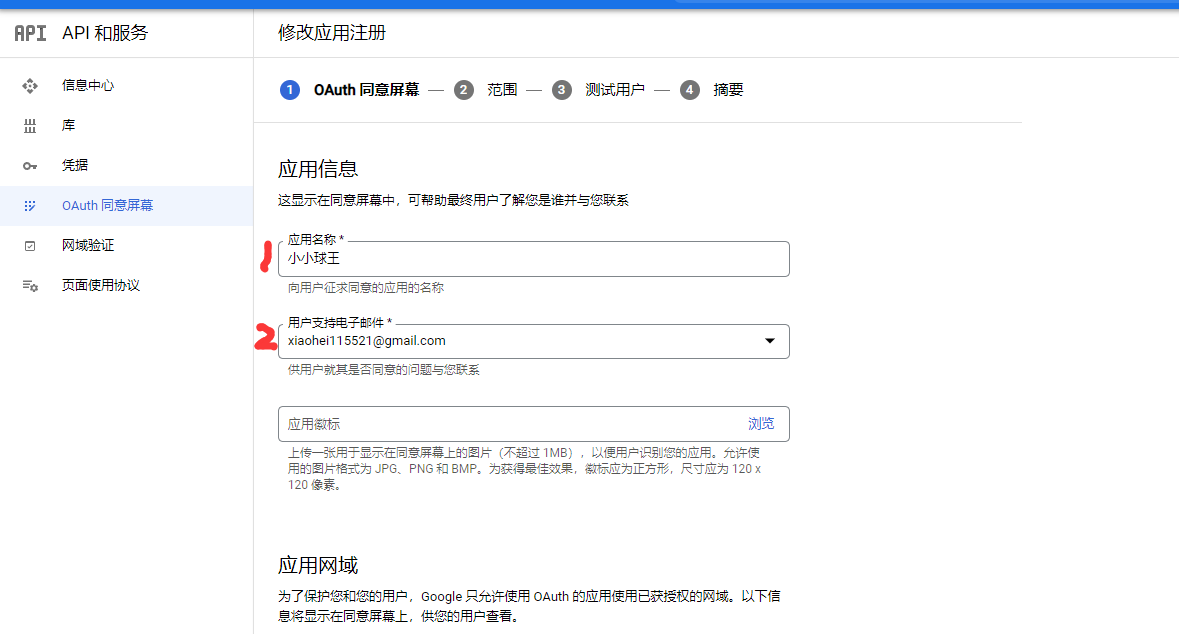Click the checkbox icon beside 网域验证
Image resolution: width=1179 pixels, height=634 pixels.
click(x=30, y=246)
